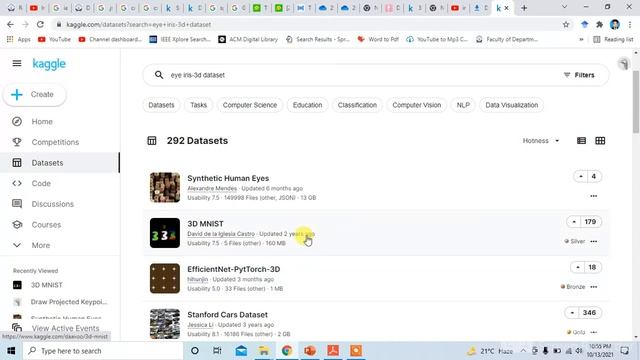Screen dimensions: 640x360
Task: Open EfficientNet-PytTorch-3D dataset
Action: [x=233, y=269]
